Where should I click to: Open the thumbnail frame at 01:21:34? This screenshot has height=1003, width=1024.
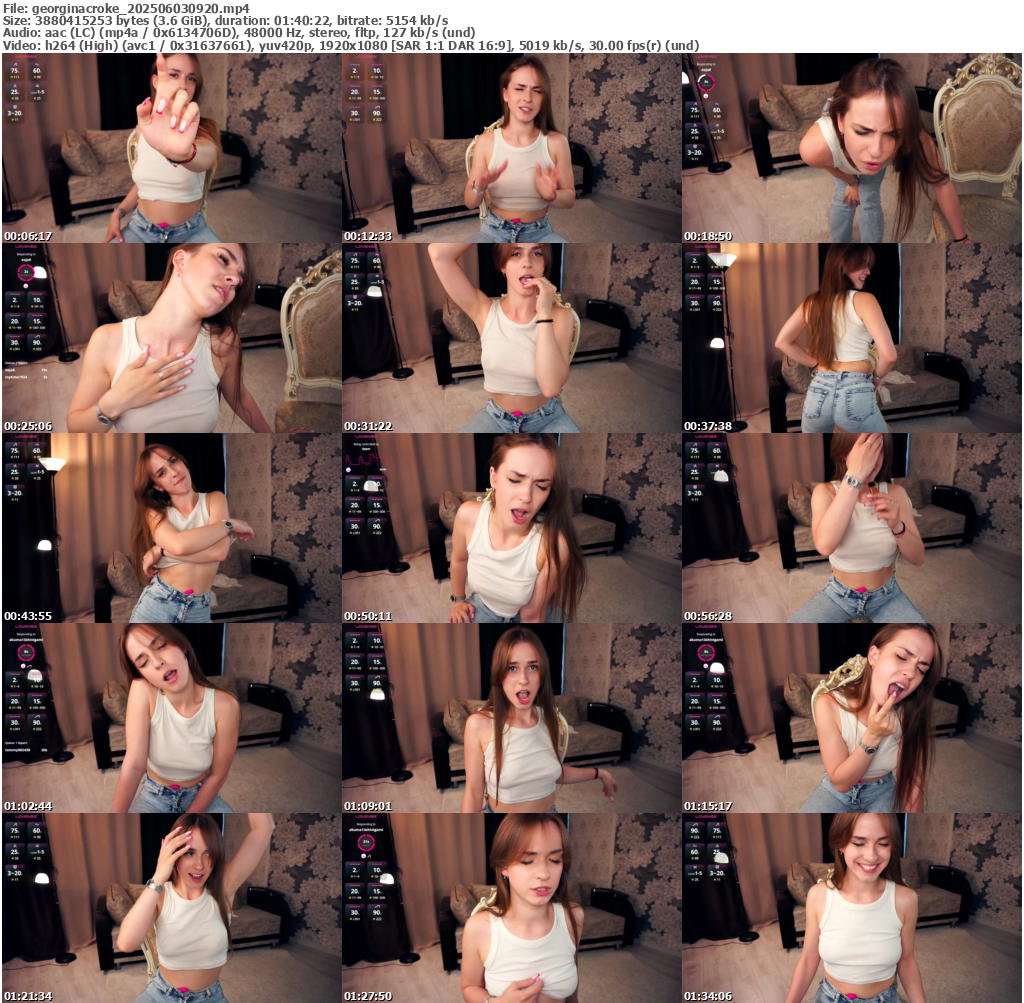point(171,908)
